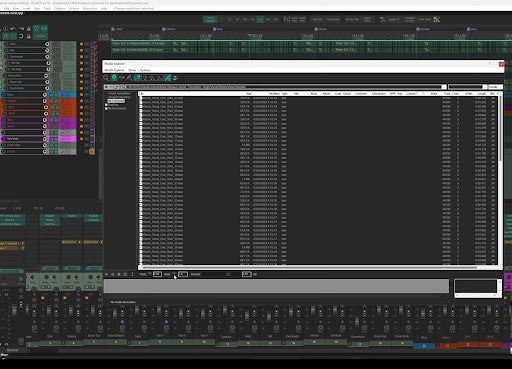512x369 pixels.
Task: Open the Track menu in REAPER menu bar
Action: [x=47, y=8]
